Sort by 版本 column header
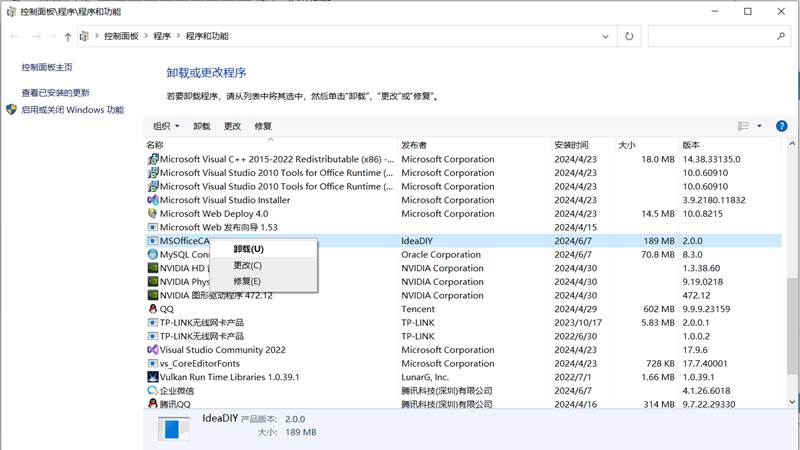800x450 pixels. [x=731, y=145]
